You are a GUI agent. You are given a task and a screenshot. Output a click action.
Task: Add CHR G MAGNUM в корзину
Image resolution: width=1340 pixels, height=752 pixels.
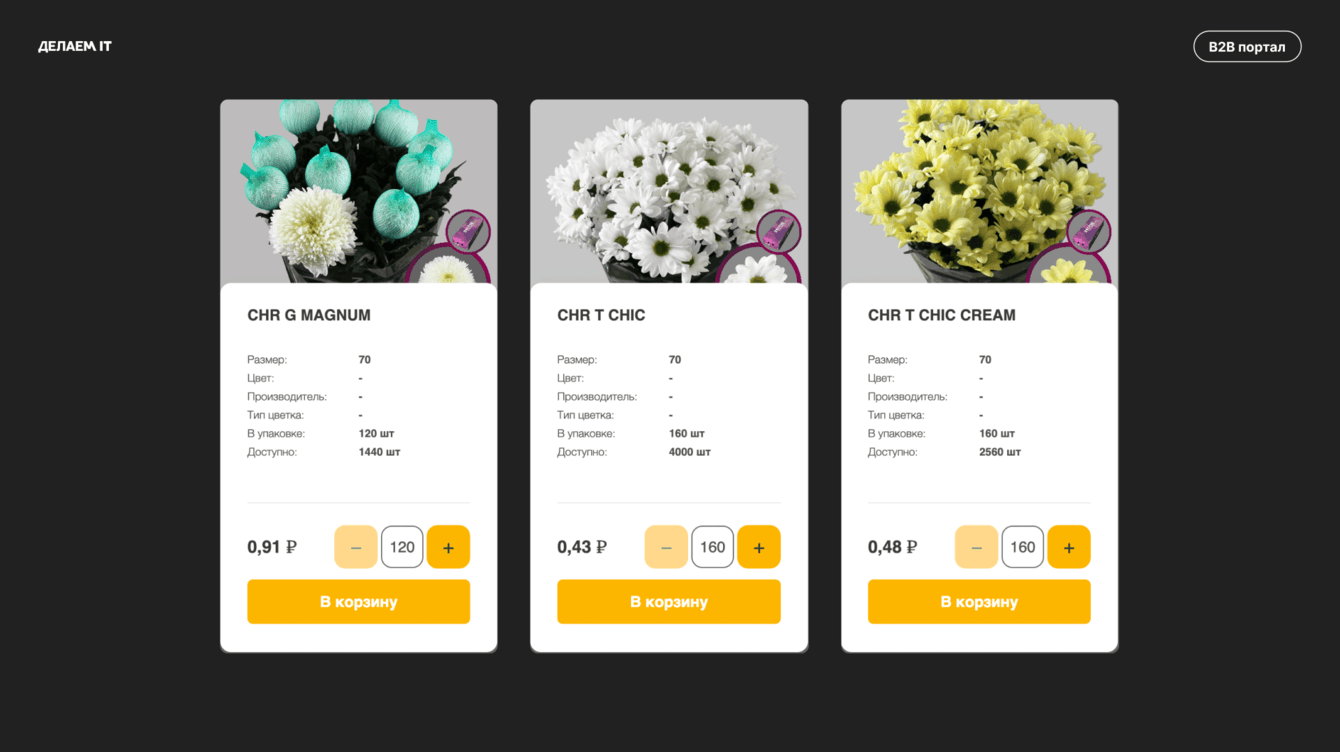[359, 602]
